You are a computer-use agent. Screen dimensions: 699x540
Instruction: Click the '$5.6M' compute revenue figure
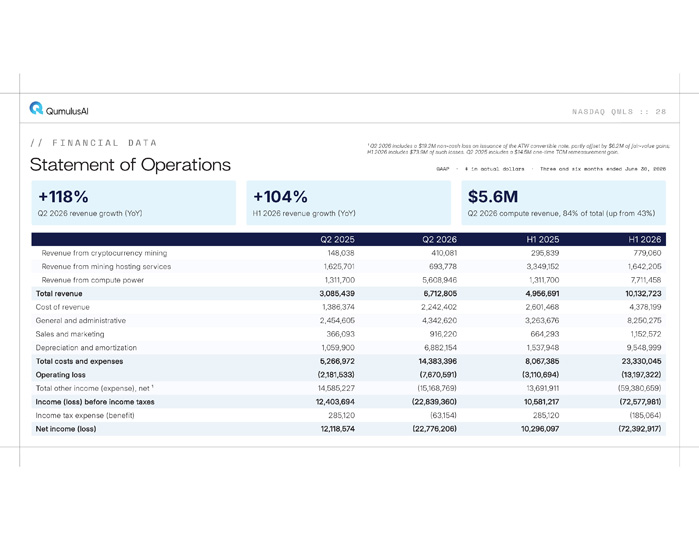click(x=493, y=197)
